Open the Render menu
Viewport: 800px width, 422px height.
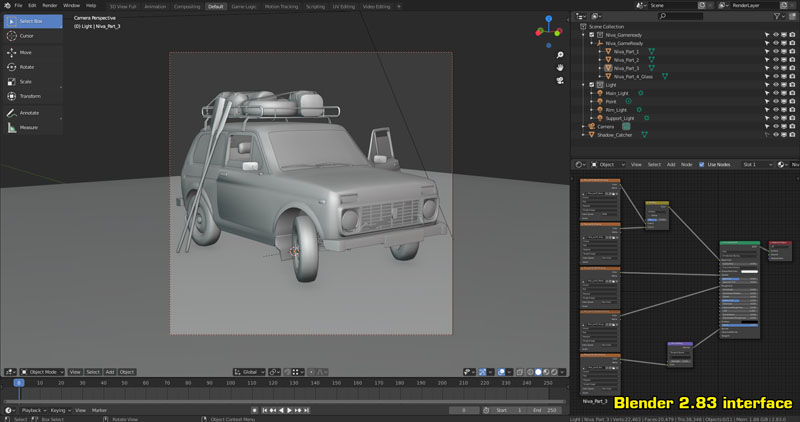49,5
